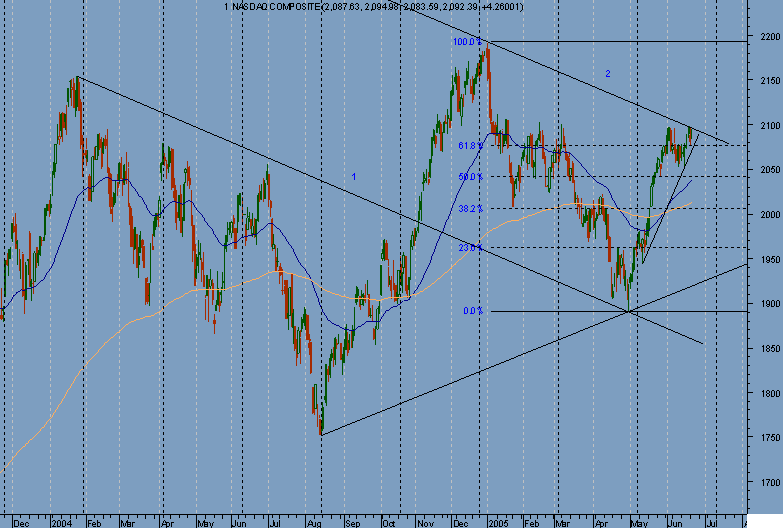The width and height of the screenshot is (783, 528).
Task: Click the 2100 price axis value
Action: point(772,125)
